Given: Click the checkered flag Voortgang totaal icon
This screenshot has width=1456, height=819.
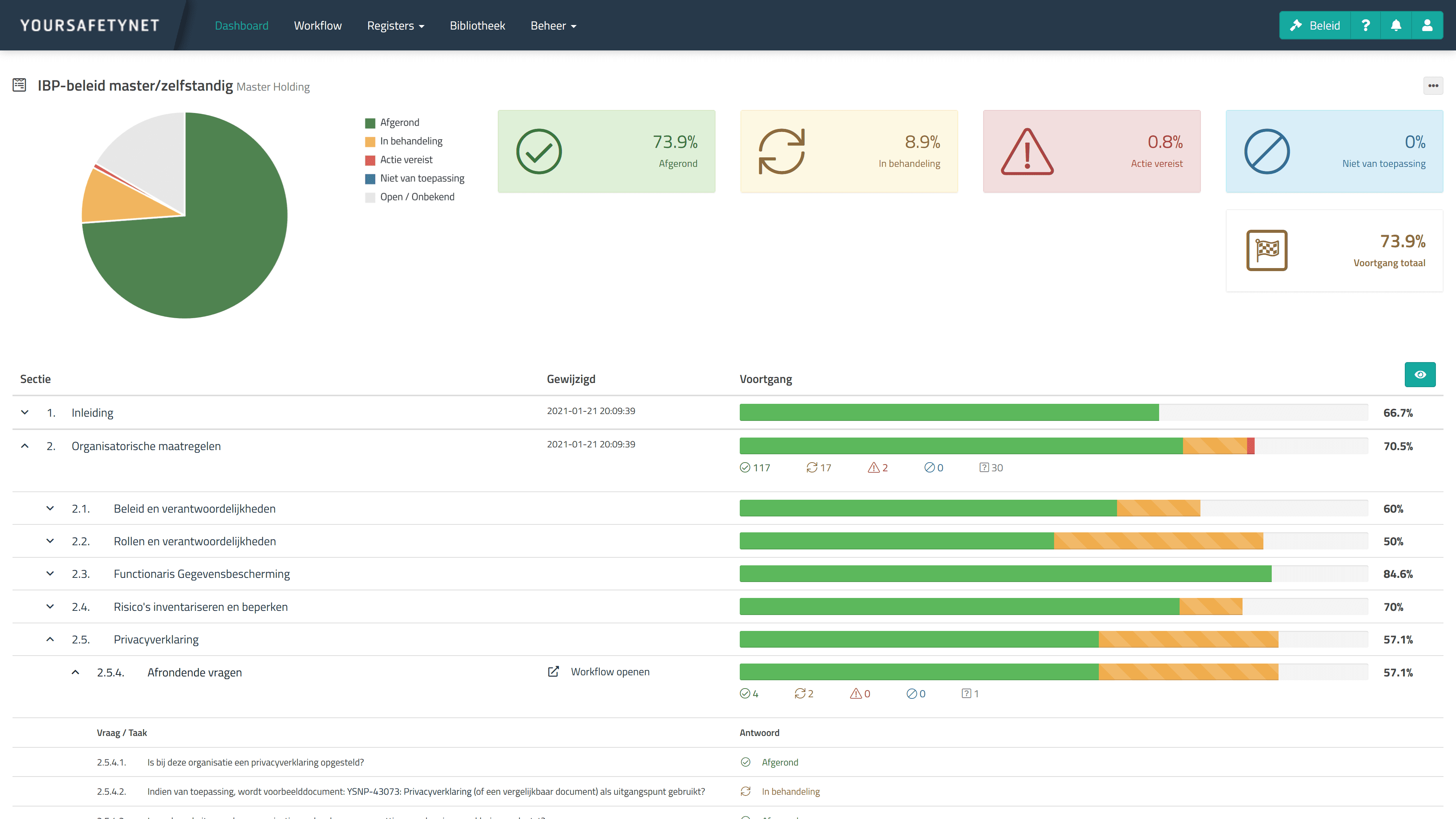Looking at the screenshot, I should 1267,250.
